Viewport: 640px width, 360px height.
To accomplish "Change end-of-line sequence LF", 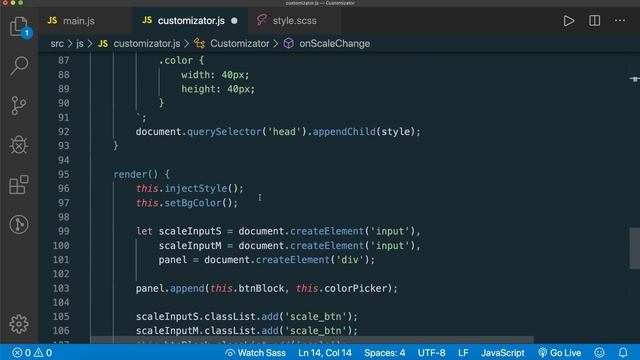I will point(463,353).
